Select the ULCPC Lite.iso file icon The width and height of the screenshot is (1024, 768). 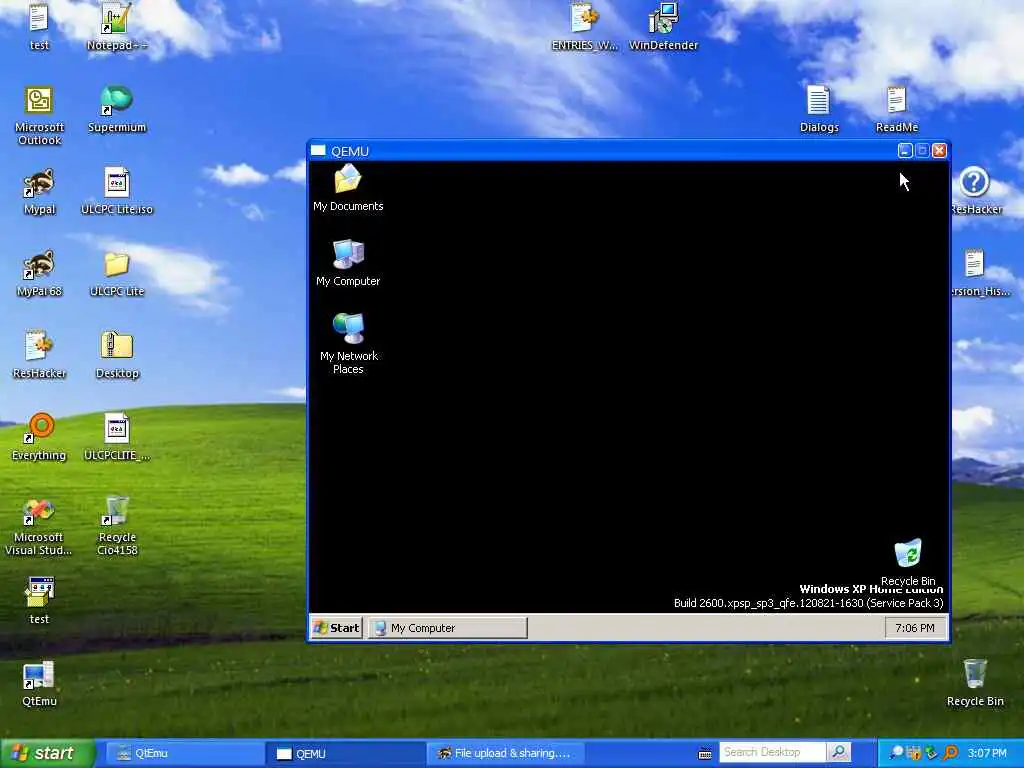click(x=117, y=191)
